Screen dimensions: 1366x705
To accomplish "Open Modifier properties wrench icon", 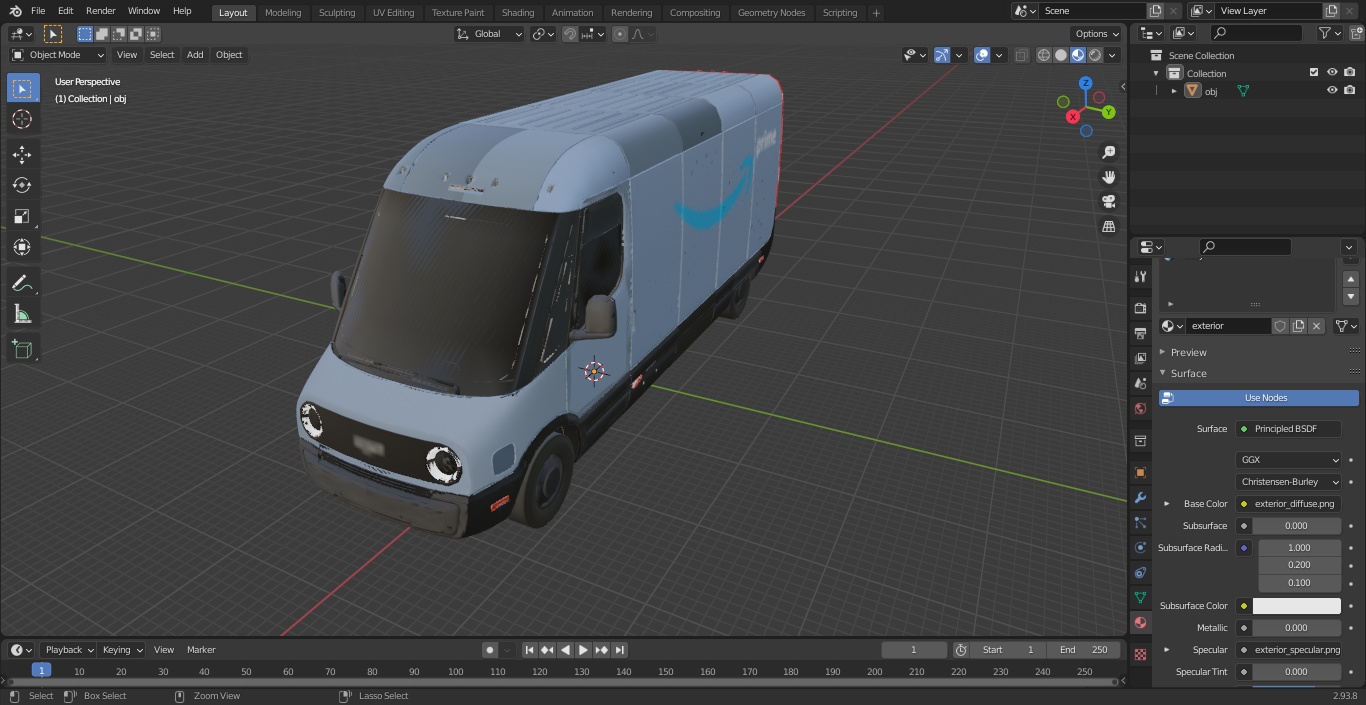I will pos(1140,497).
